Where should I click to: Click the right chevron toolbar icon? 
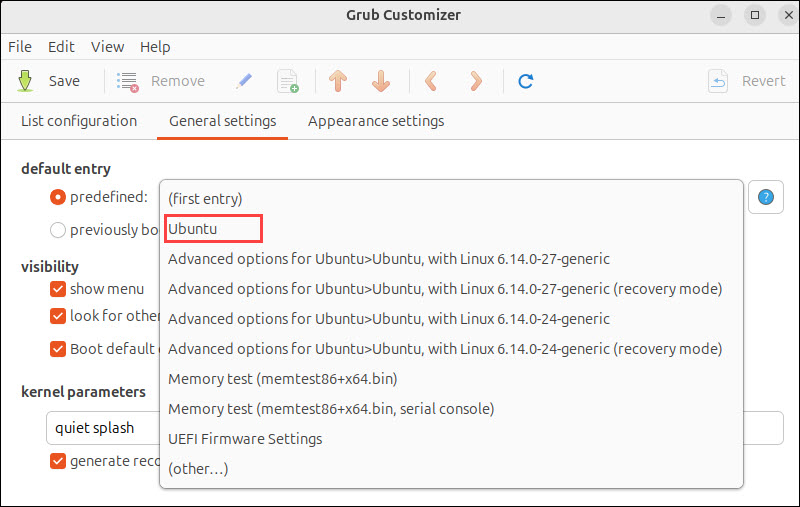point(476,81)
